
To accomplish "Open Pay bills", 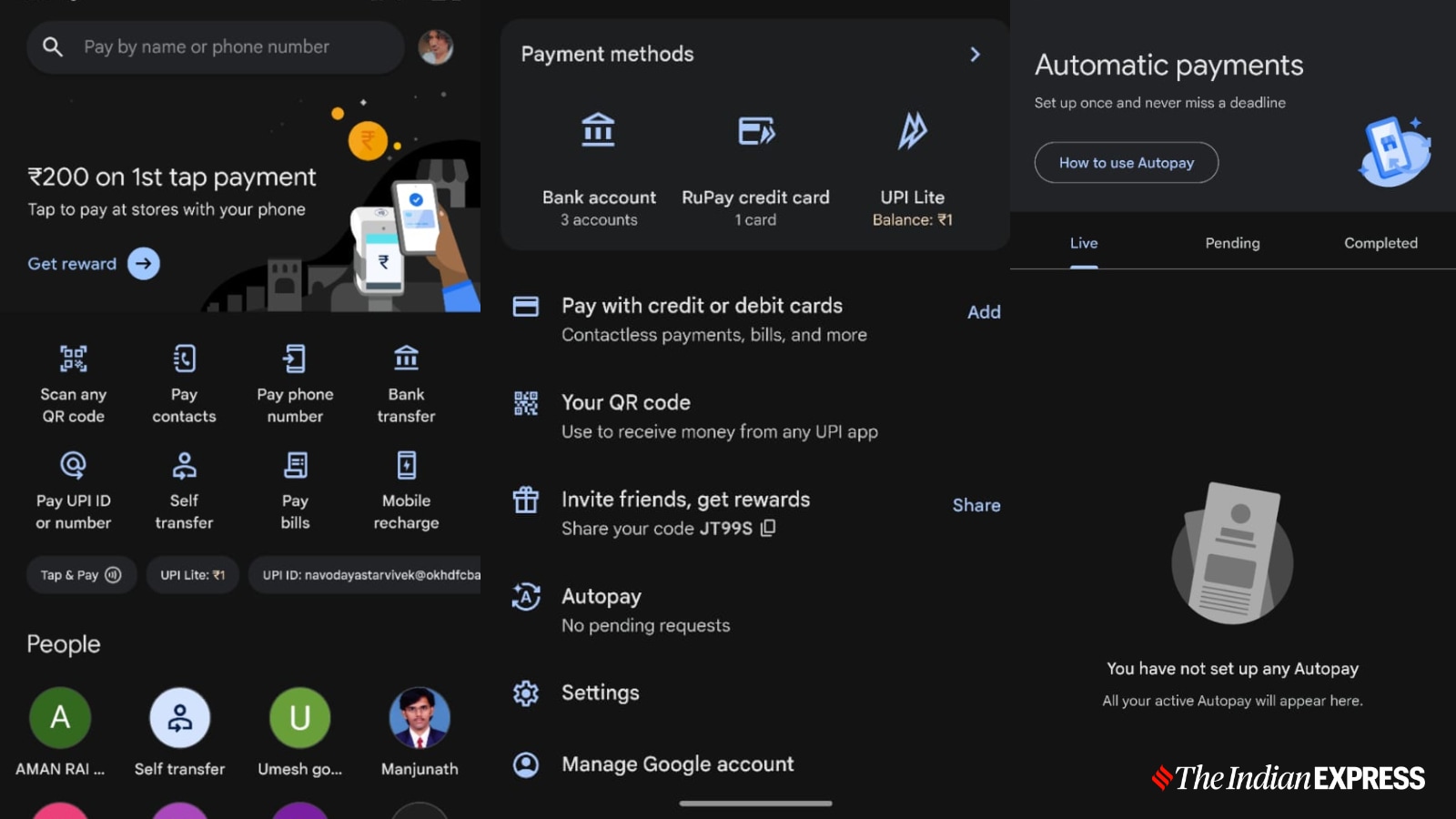I will 294,489.
